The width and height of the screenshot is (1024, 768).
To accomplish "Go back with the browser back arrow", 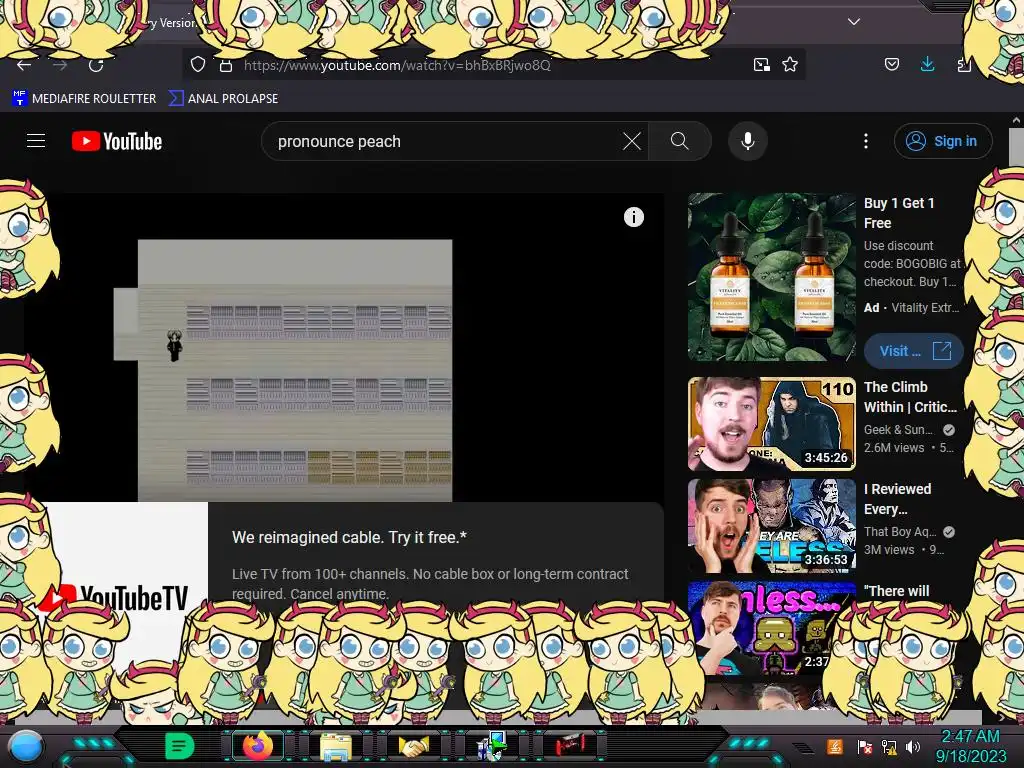I will point(24,65).
